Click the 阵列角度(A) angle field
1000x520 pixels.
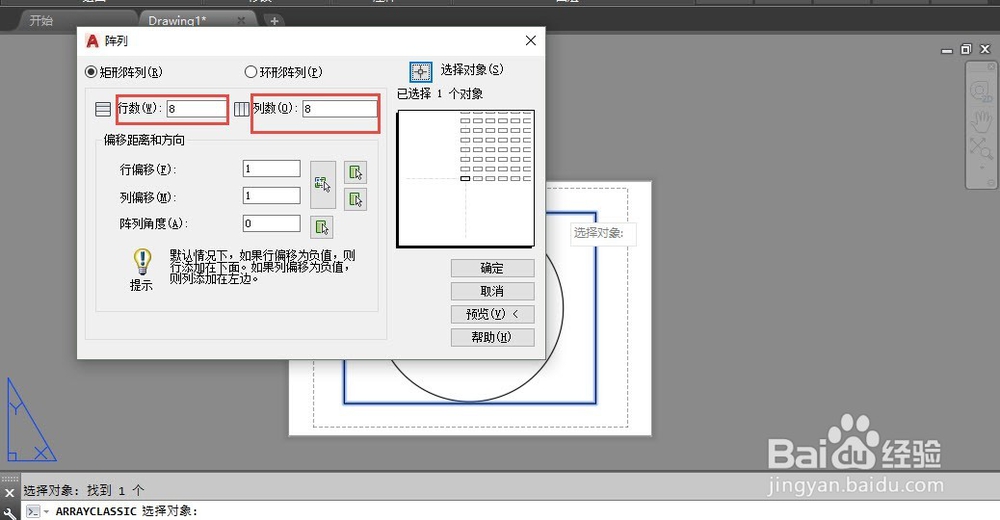coord(272,223)
